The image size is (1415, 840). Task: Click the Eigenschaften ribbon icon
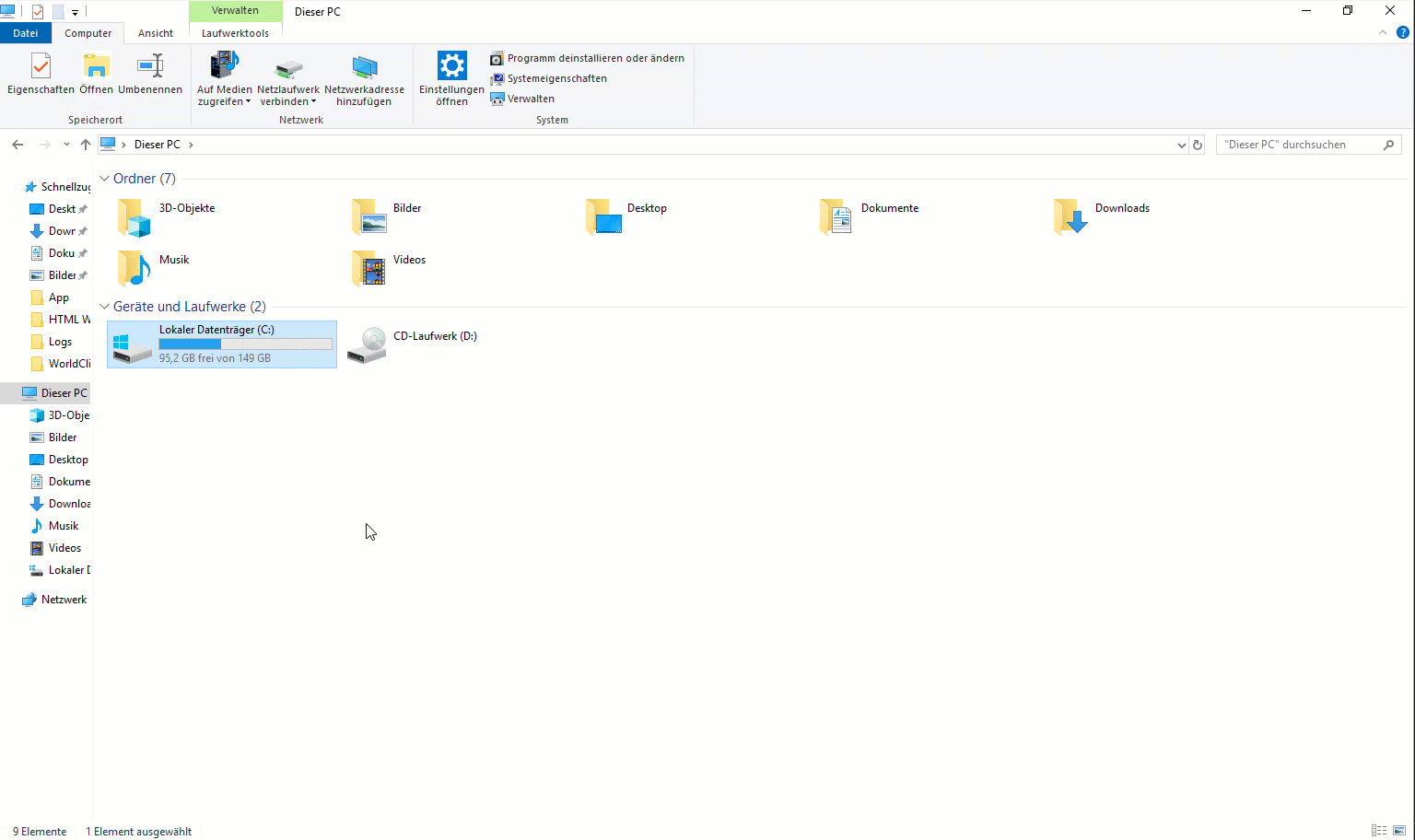pyautogui.click(x=41, y=68)
